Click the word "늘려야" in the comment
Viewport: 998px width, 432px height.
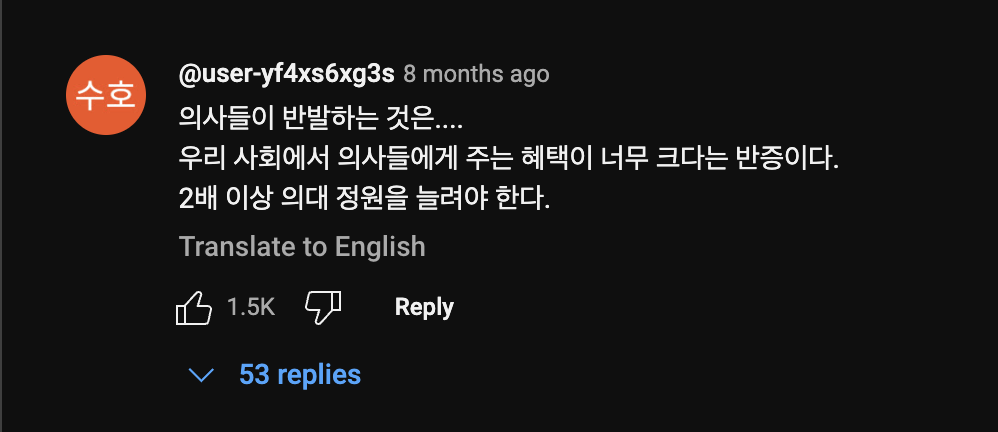click(x=481, y=199)
